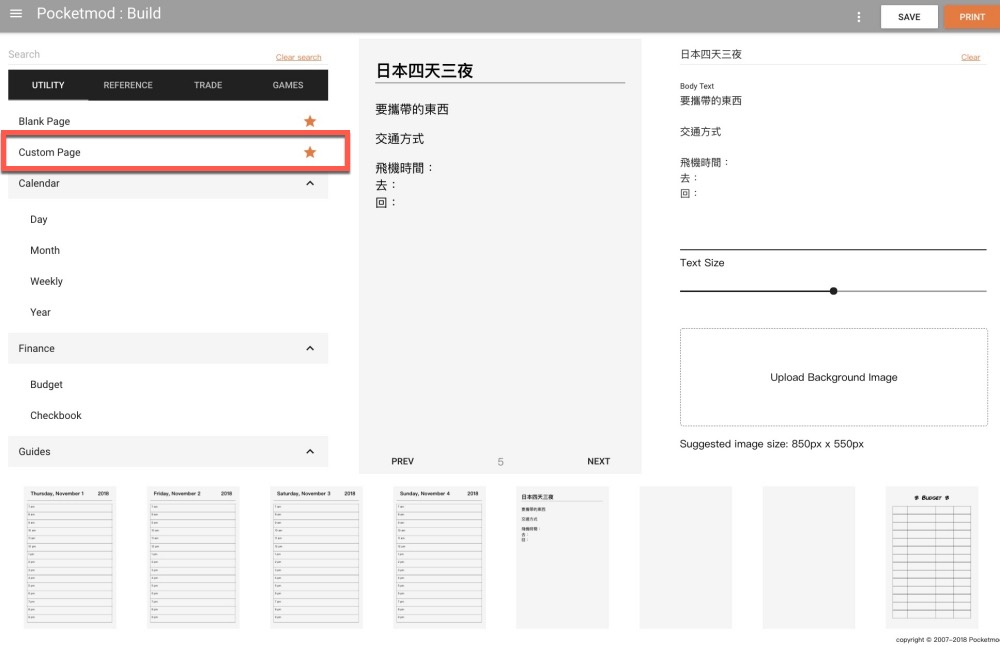
Task: Switch to the Reference tab
Action: point(128,85)
